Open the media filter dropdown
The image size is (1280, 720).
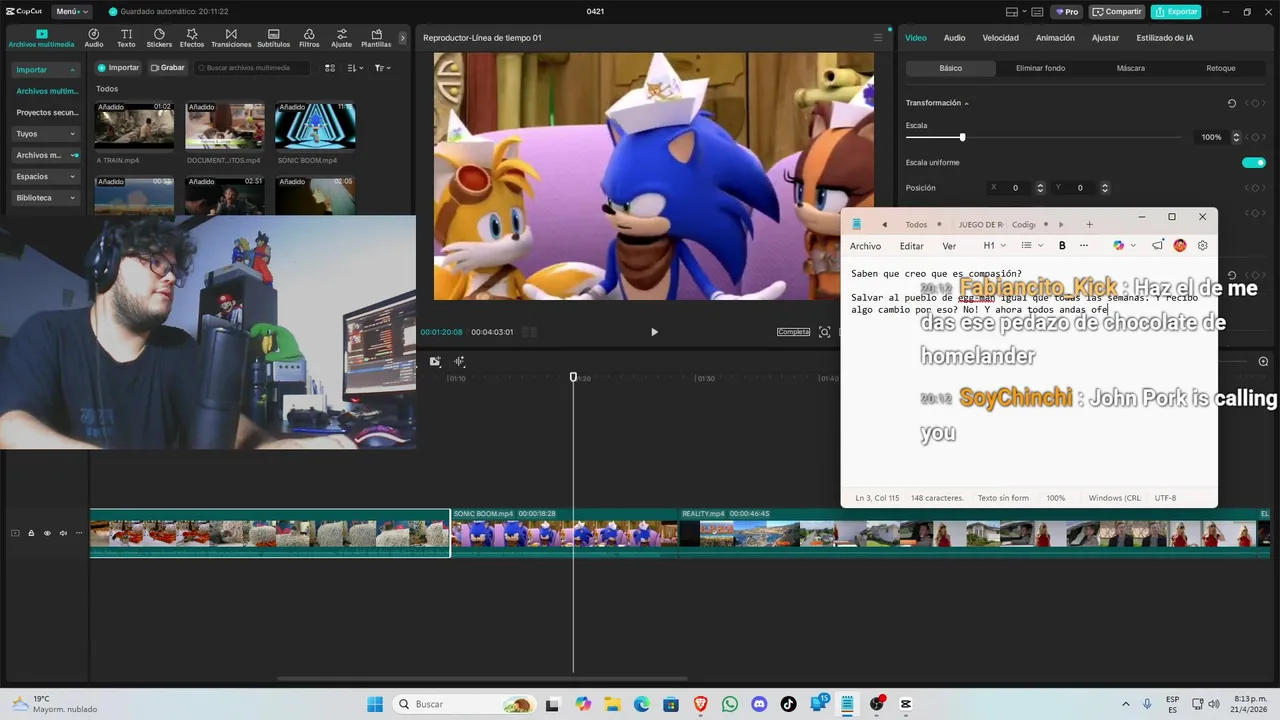point(383,68)
